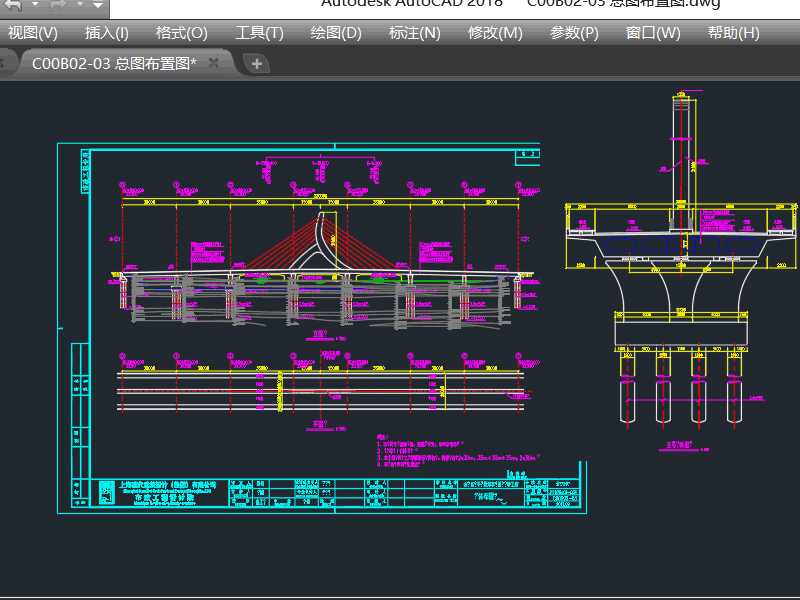Click the Undo arrow in quick access toolbar
The width and height of the screenshot is (800, 600).
point(12,5)
